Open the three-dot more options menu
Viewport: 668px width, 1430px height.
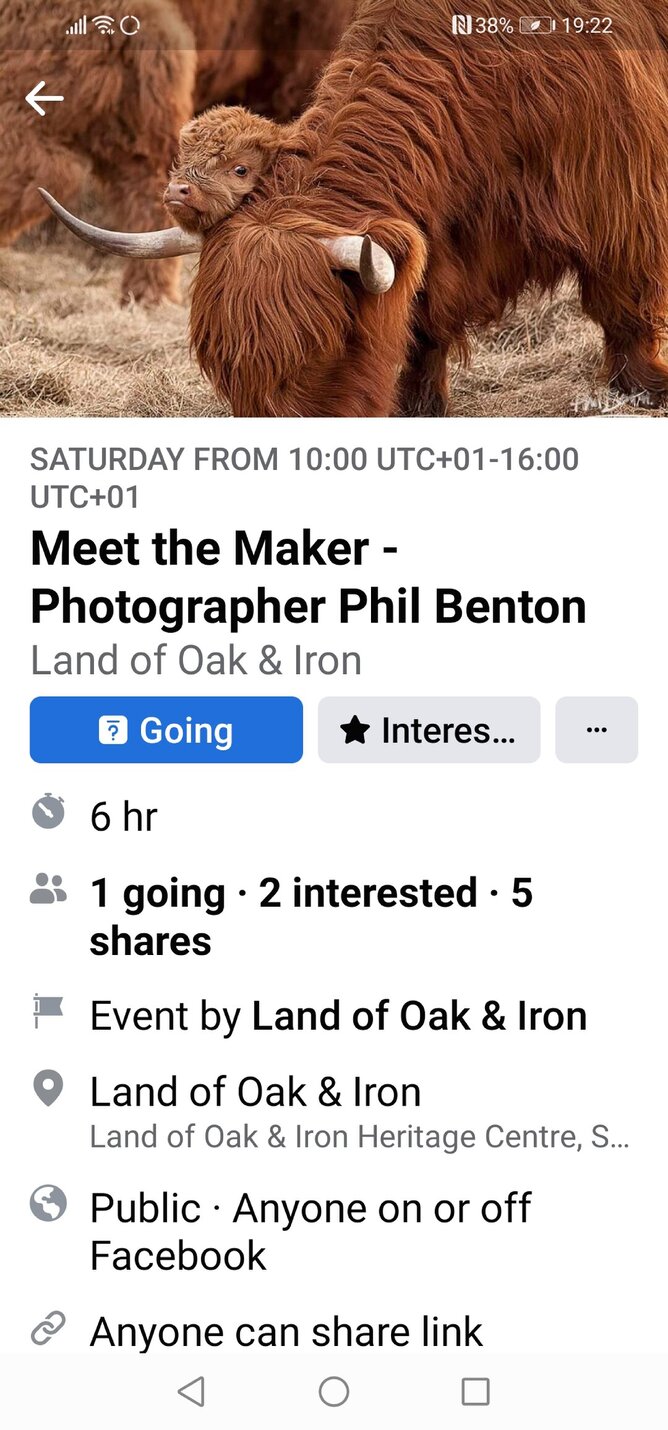(x=596, y=730)
